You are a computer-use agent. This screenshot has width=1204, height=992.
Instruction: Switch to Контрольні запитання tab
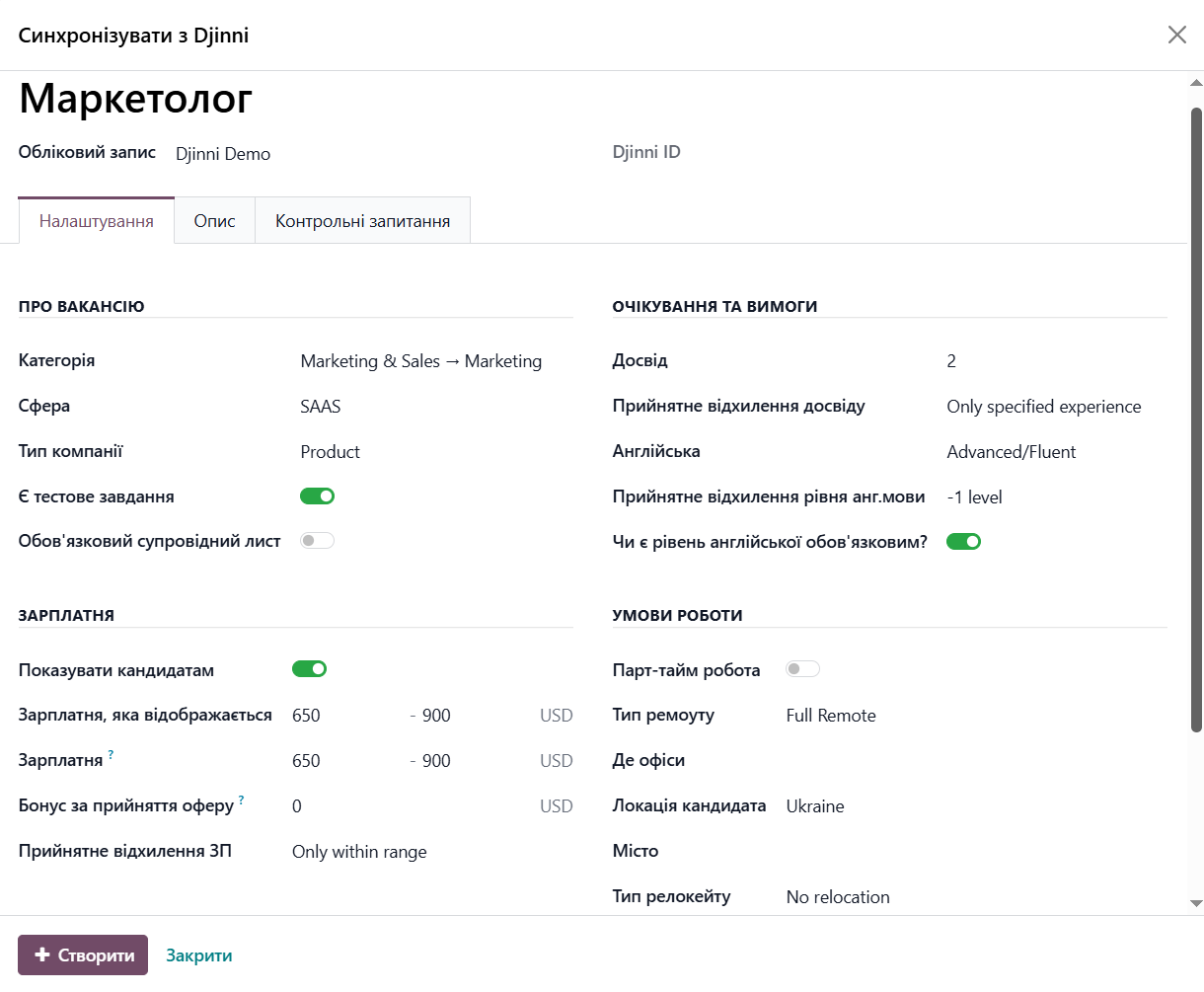362,221
